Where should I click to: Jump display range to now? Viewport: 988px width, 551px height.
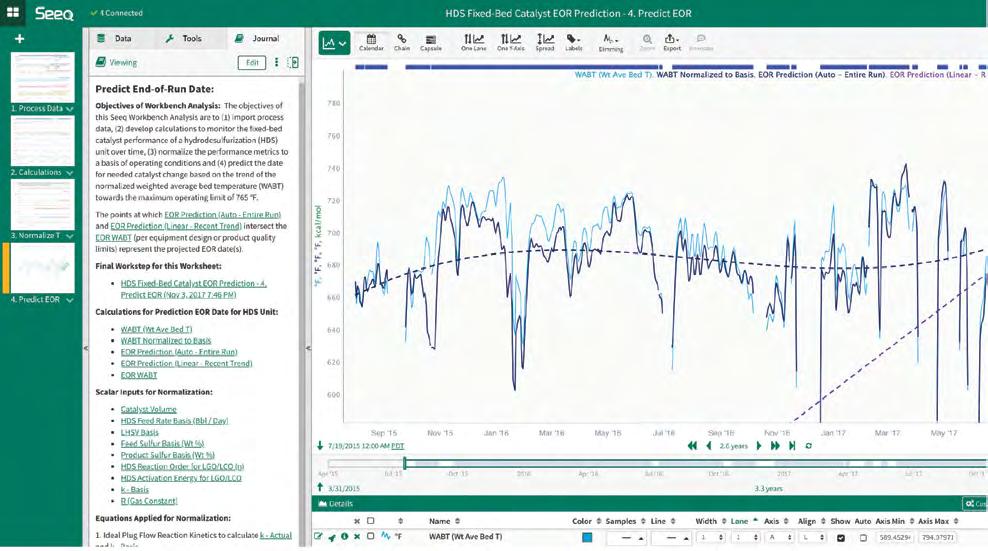(792, 446)
